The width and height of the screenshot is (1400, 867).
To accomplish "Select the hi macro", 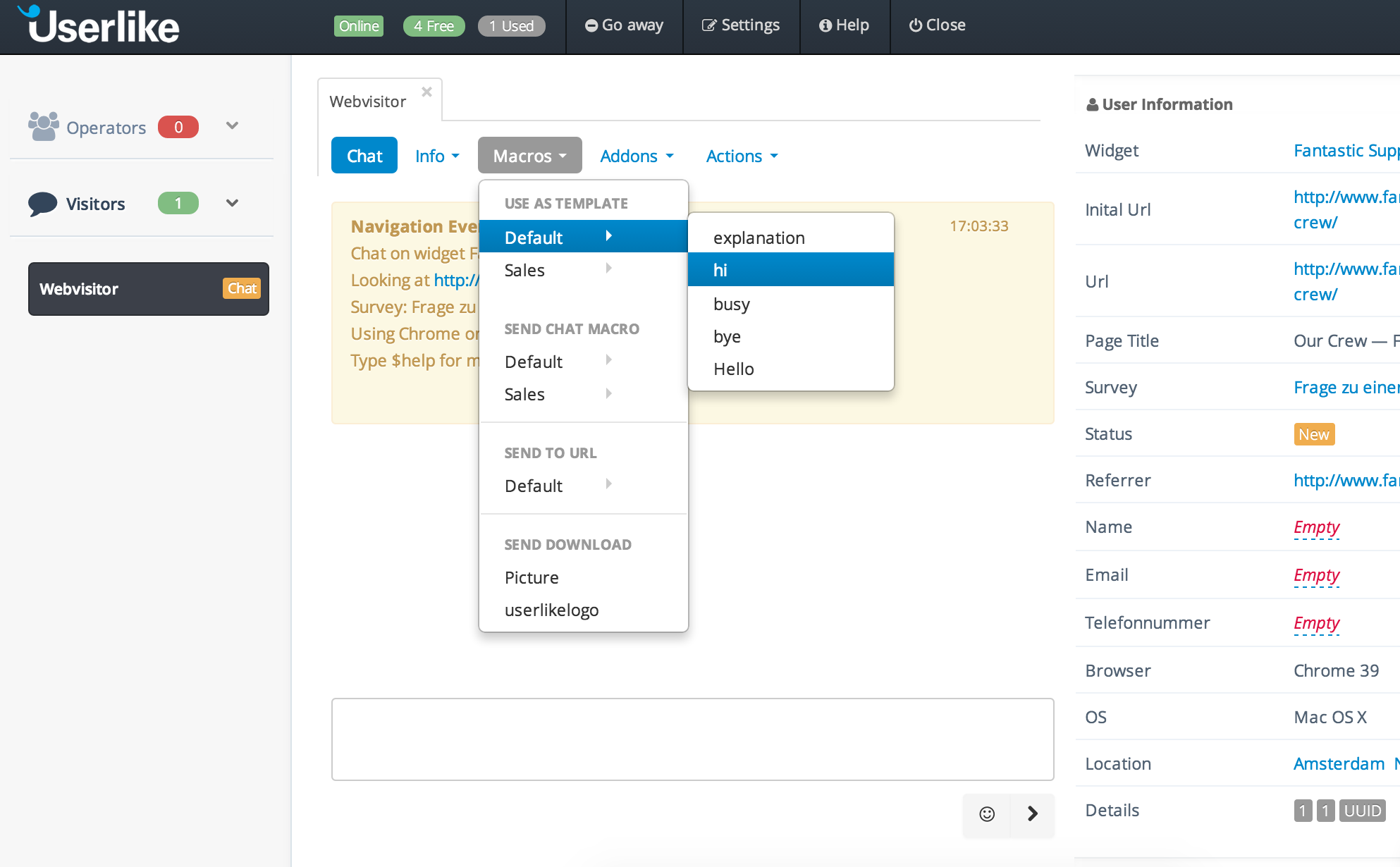I will tap(790, 270).
